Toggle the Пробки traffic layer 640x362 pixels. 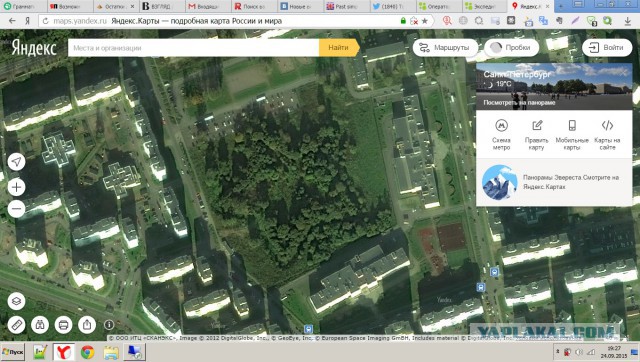[511, 48]
